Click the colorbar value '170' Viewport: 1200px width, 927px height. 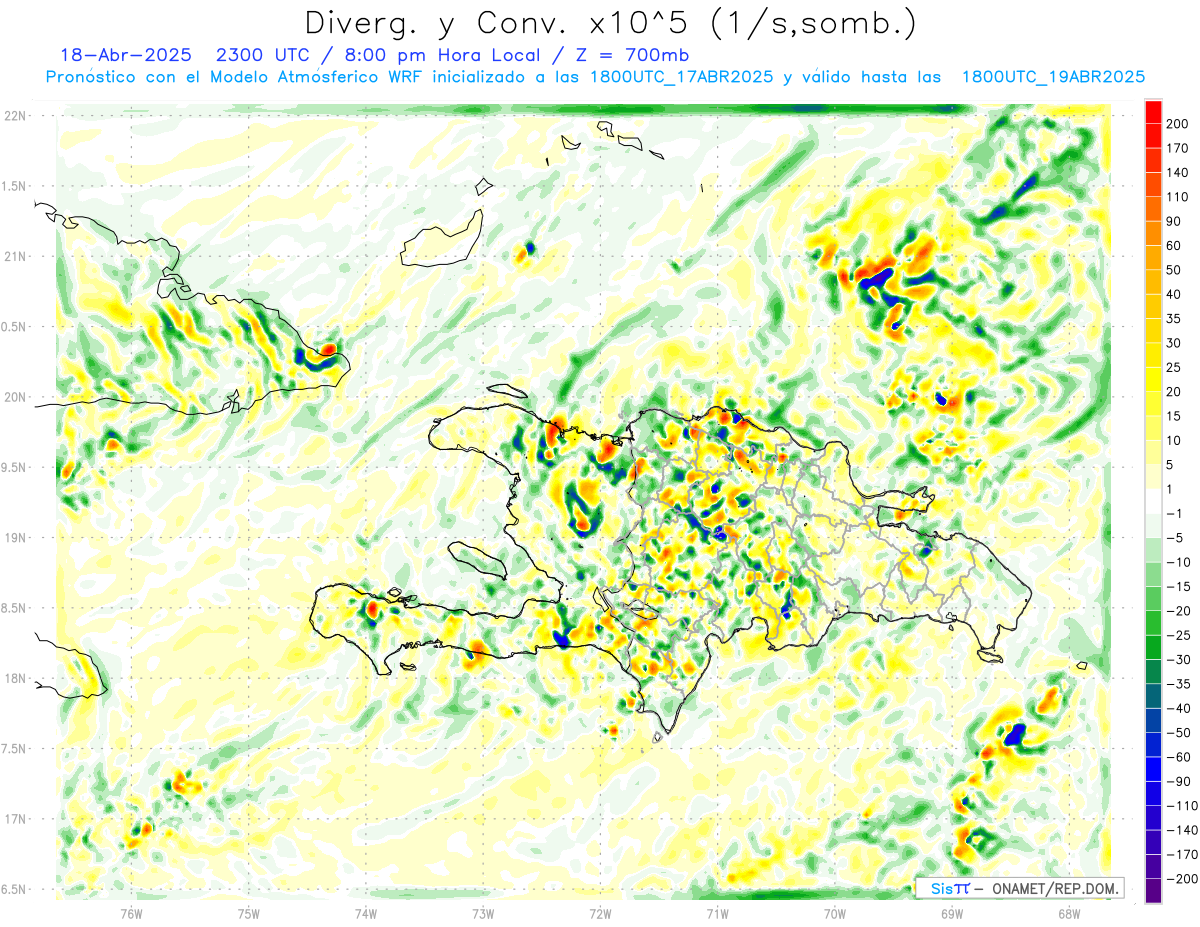(1176, 148)
